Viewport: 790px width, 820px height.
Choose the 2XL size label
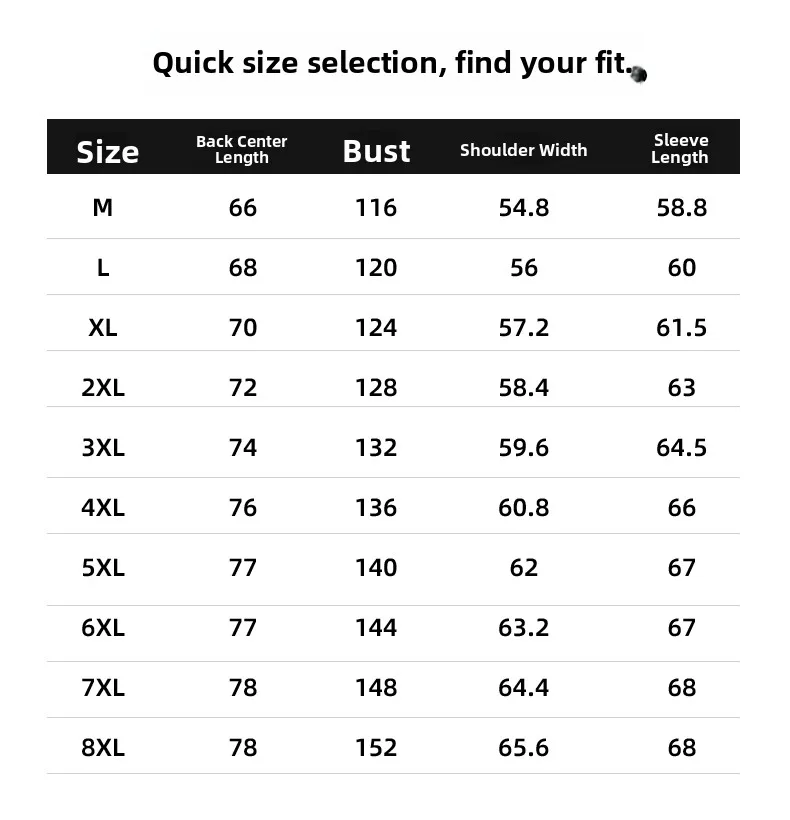point(103,388)
